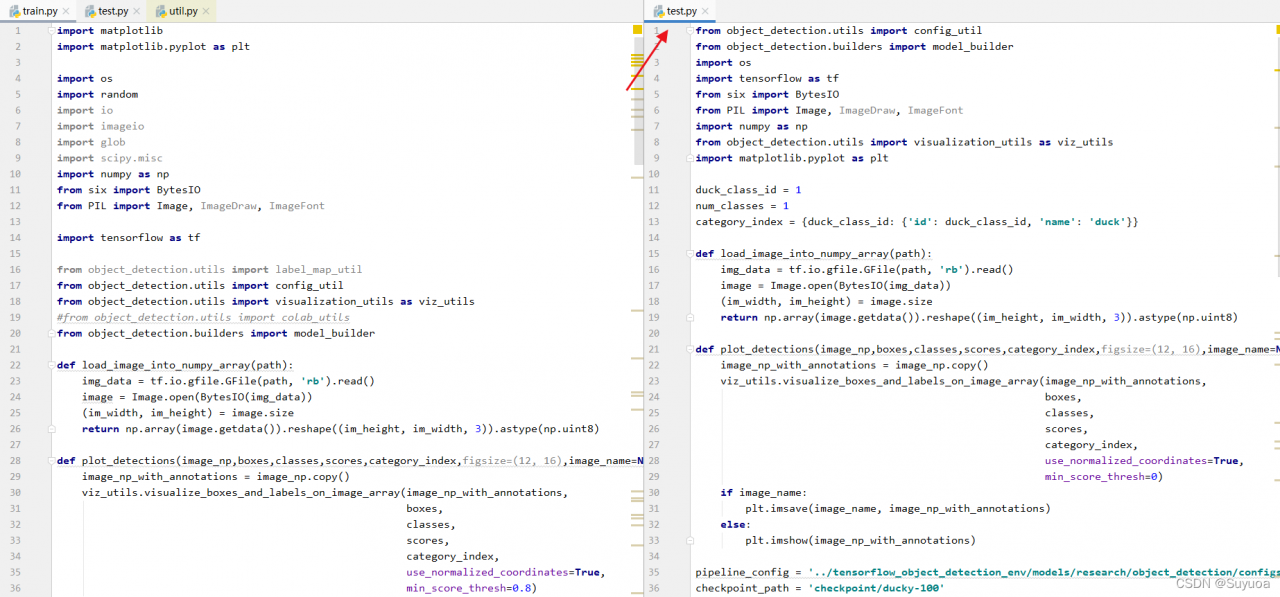Click 'import scipy.misc' line
Viewport: 1280px width, 597px height.
[x=109, y=158]
